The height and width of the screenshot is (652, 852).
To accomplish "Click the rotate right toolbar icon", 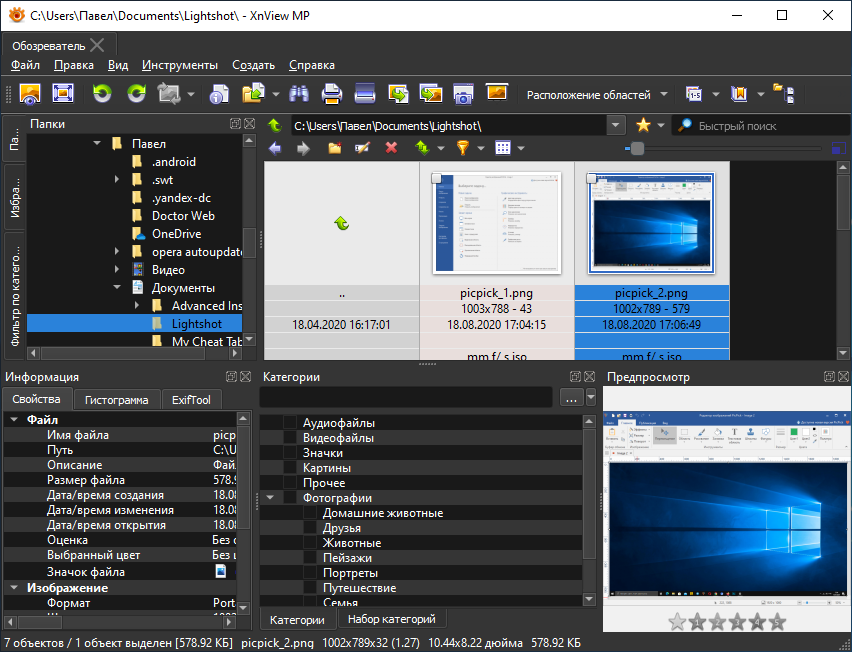I will point(136,94).
